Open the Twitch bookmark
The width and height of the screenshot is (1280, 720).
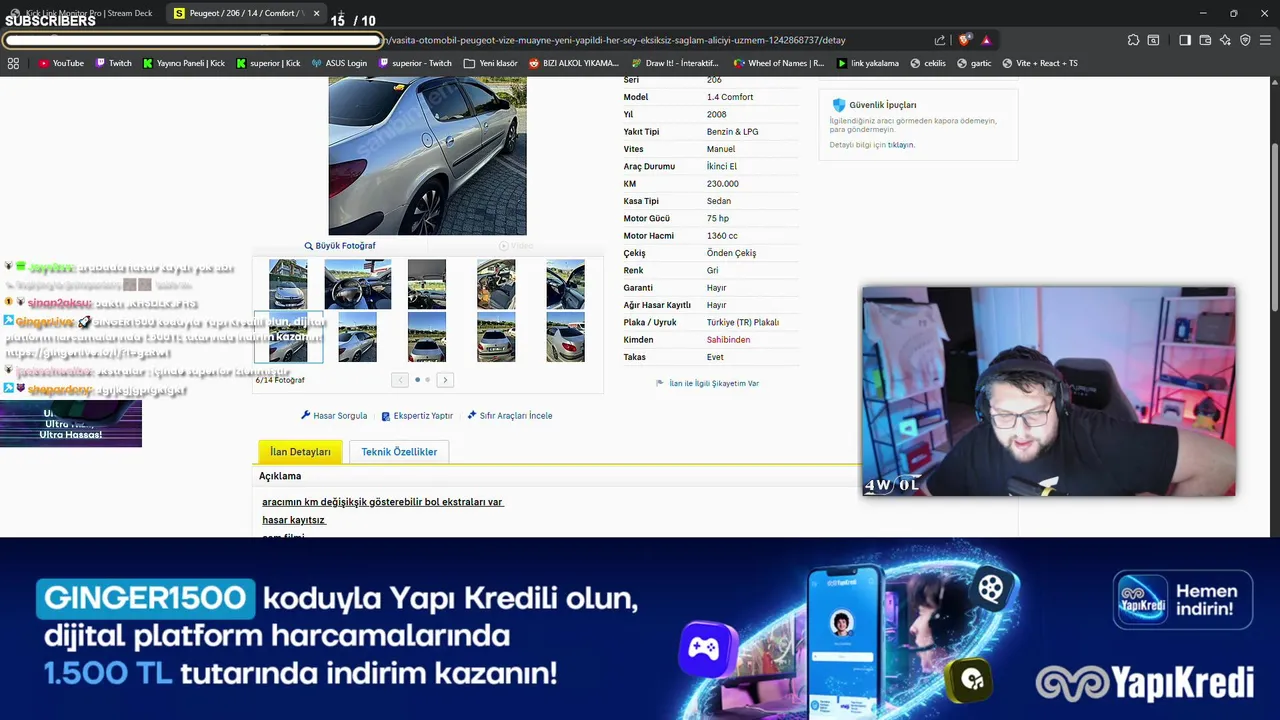coord(114,63)
